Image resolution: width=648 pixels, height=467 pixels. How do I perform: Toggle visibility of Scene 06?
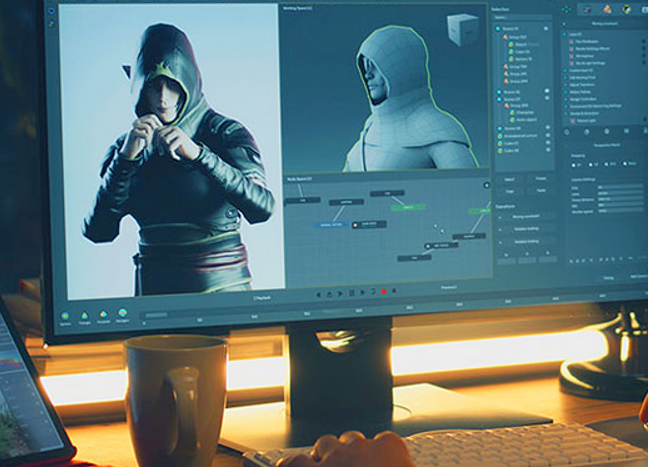pos(546,91)
